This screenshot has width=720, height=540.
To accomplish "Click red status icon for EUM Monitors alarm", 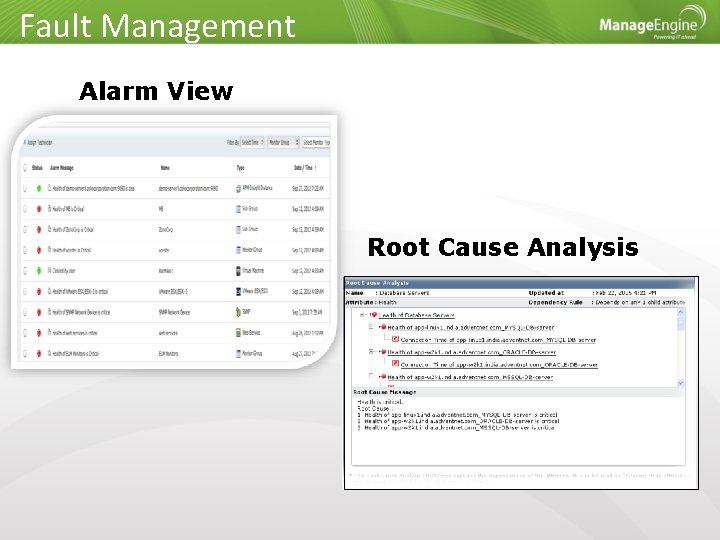I will (x=39, y=353).
